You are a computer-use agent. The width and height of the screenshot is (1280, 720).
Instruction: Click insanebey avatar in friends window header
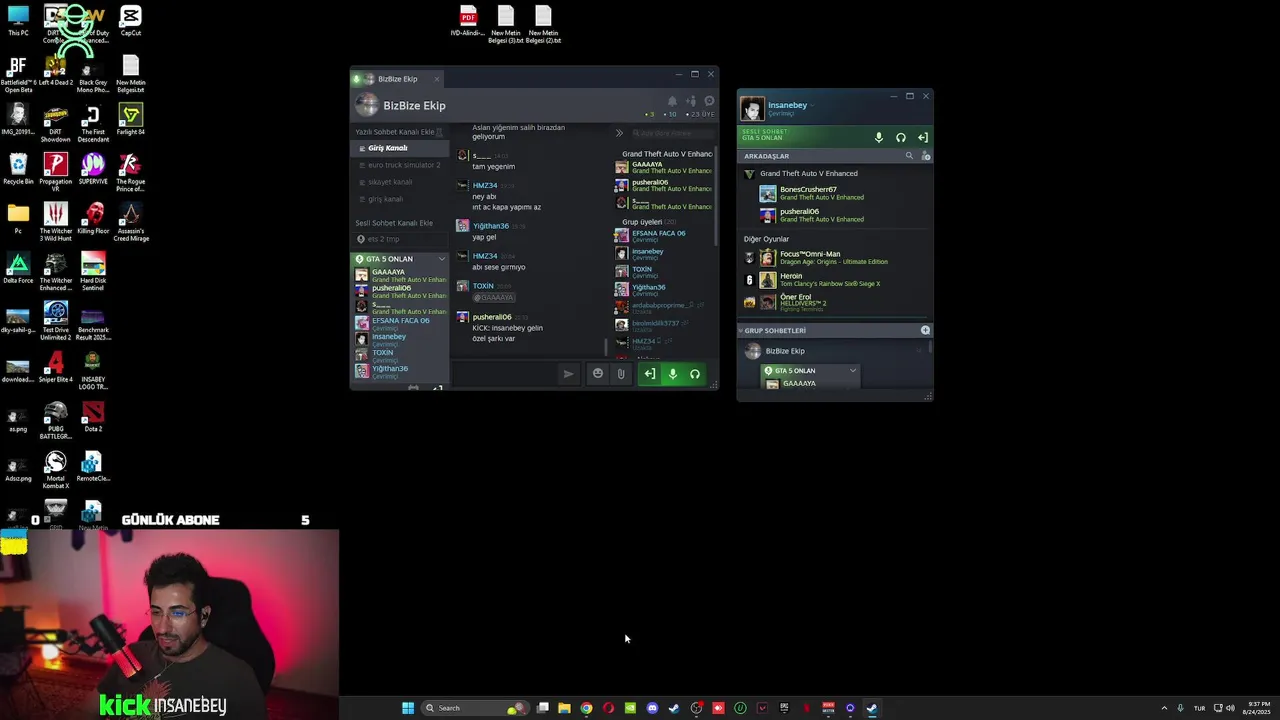pyautogui.click(x=753, y=108)
